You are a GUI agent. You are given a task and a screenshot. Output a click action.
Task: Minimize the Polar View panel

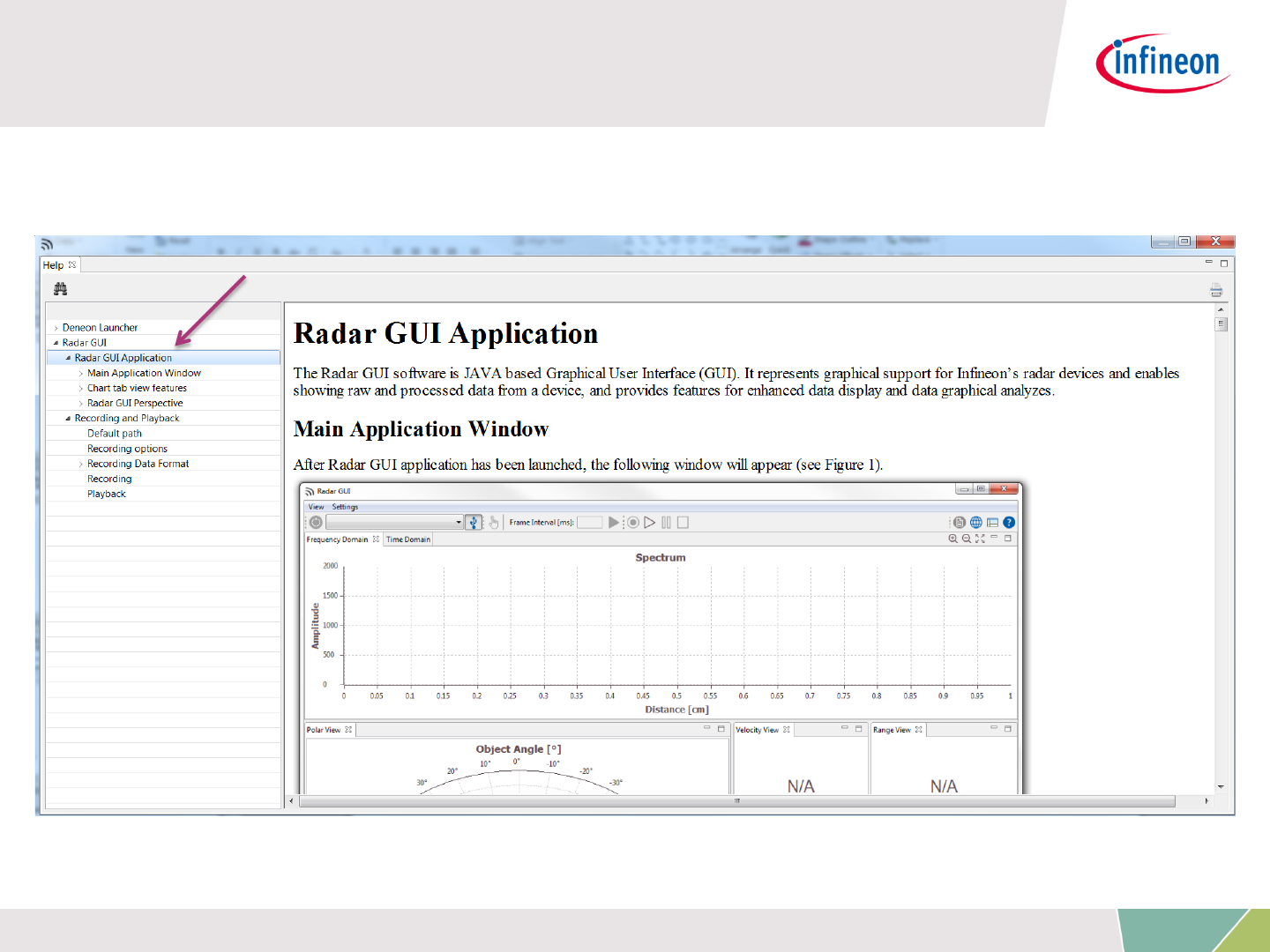(706, 728)
